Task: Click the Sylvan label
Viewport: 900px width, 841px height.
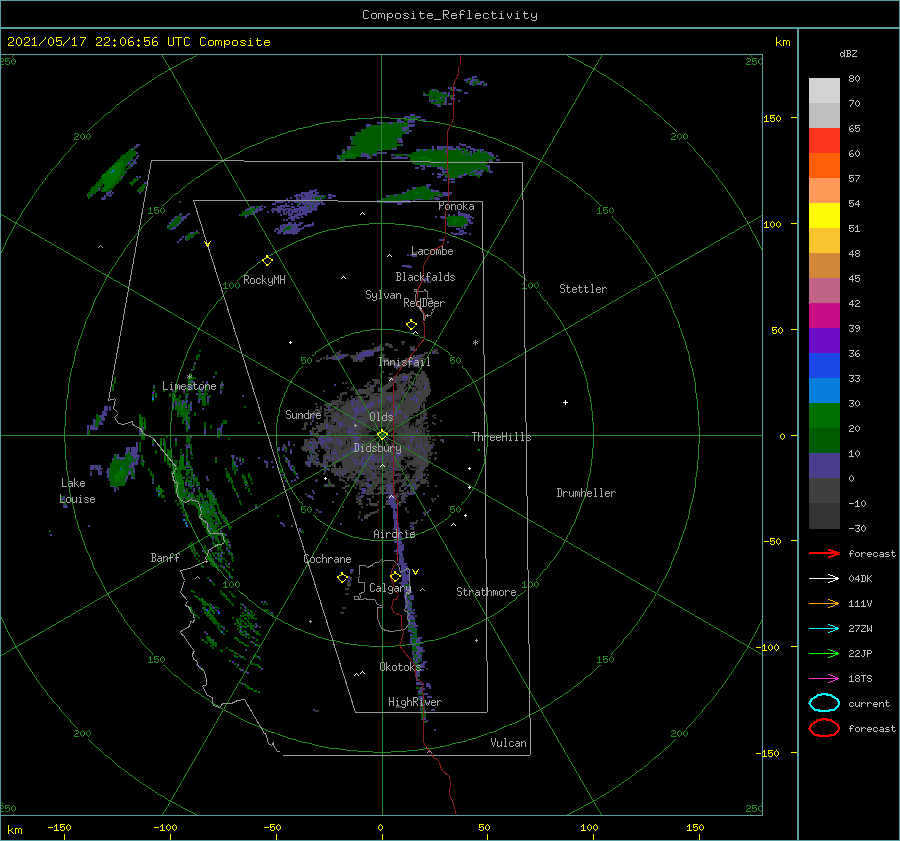Action: pyautogui.click(x=383, y=295)
